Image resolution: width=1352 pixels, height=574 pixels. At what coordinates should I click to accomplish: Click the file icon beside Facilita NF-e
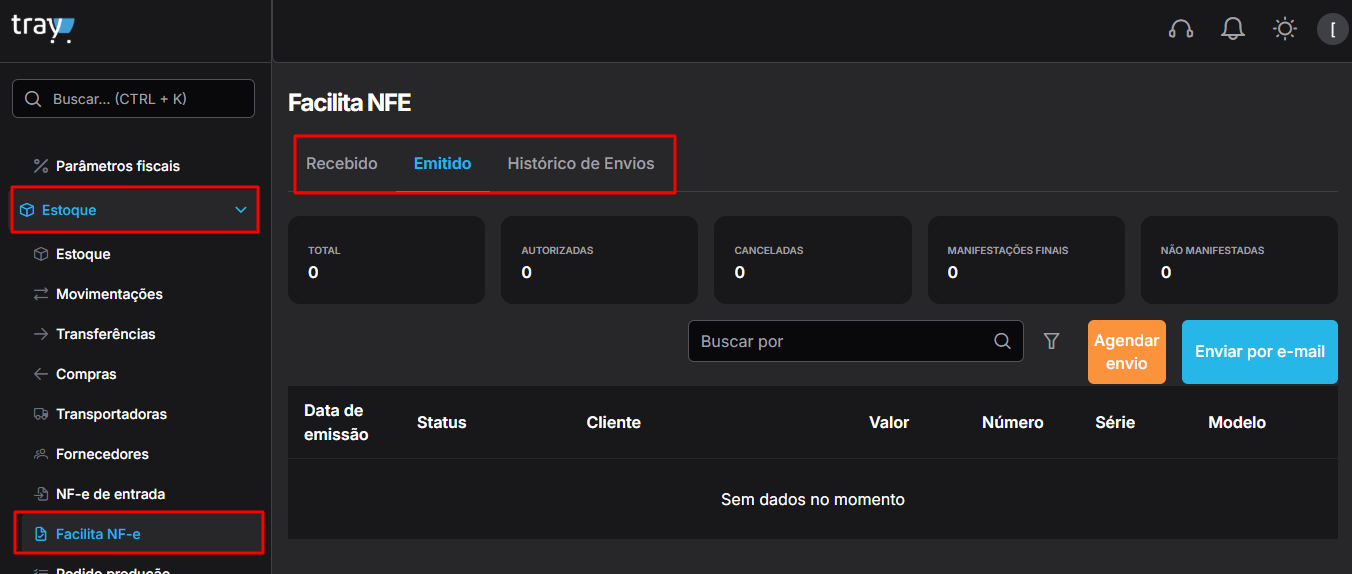tap(41, 534)
